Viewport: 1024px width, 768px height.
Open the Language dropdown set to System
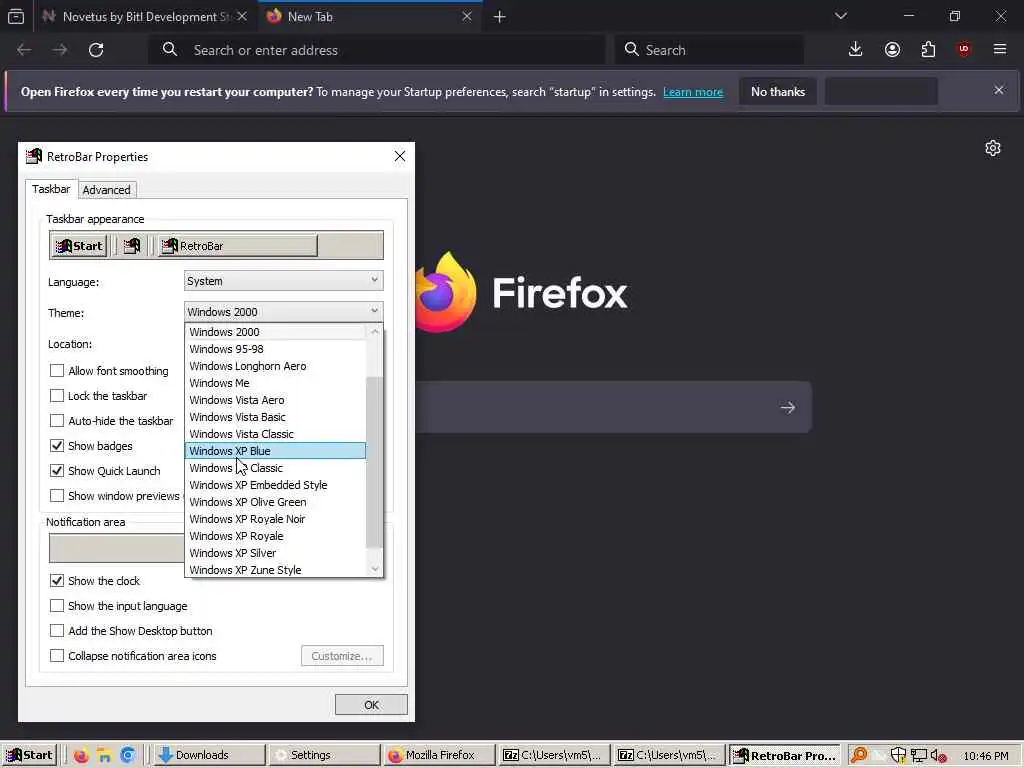283,281
